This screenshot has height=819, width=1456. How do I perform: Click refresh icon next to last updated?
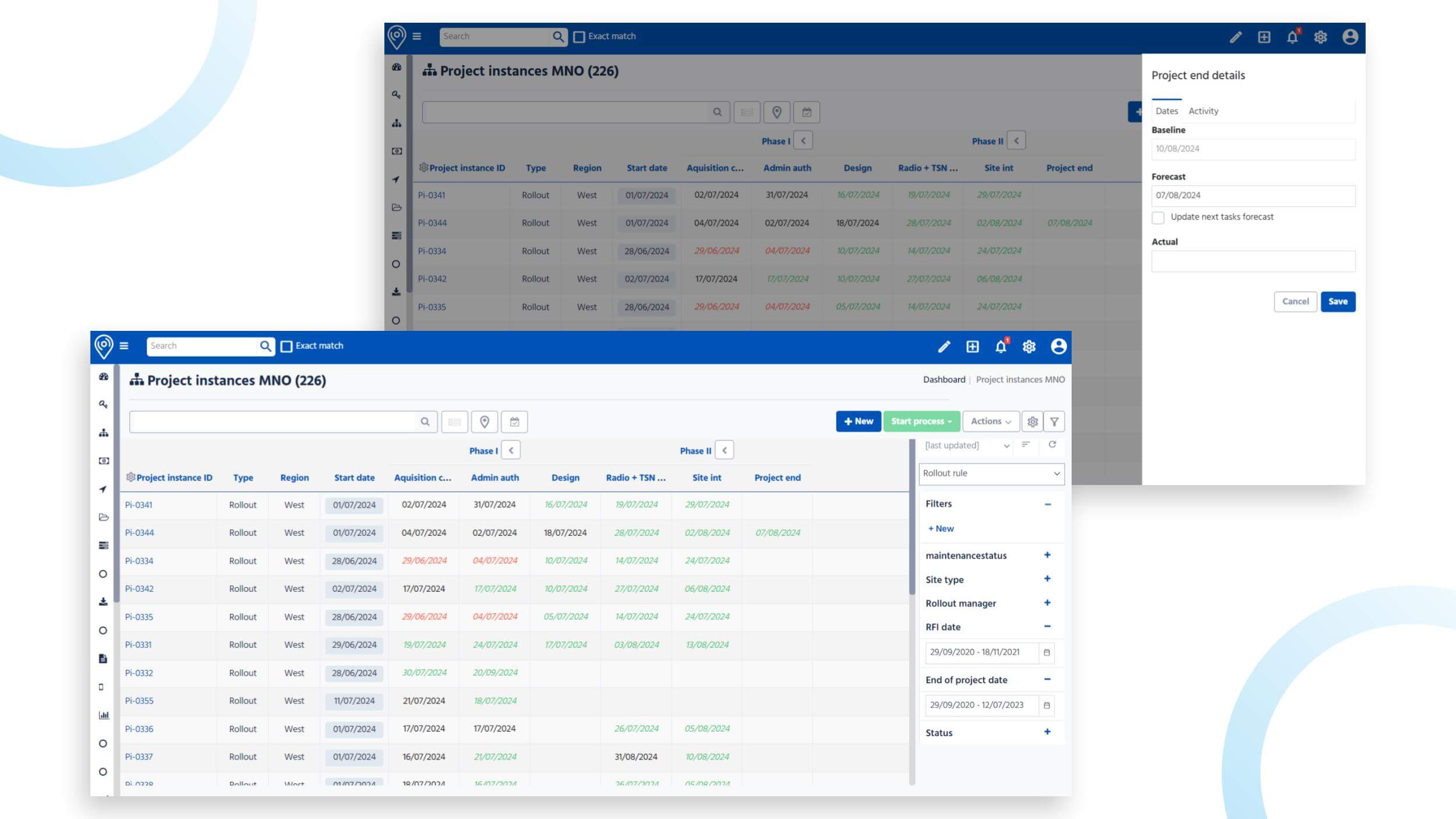point(1052,444)
